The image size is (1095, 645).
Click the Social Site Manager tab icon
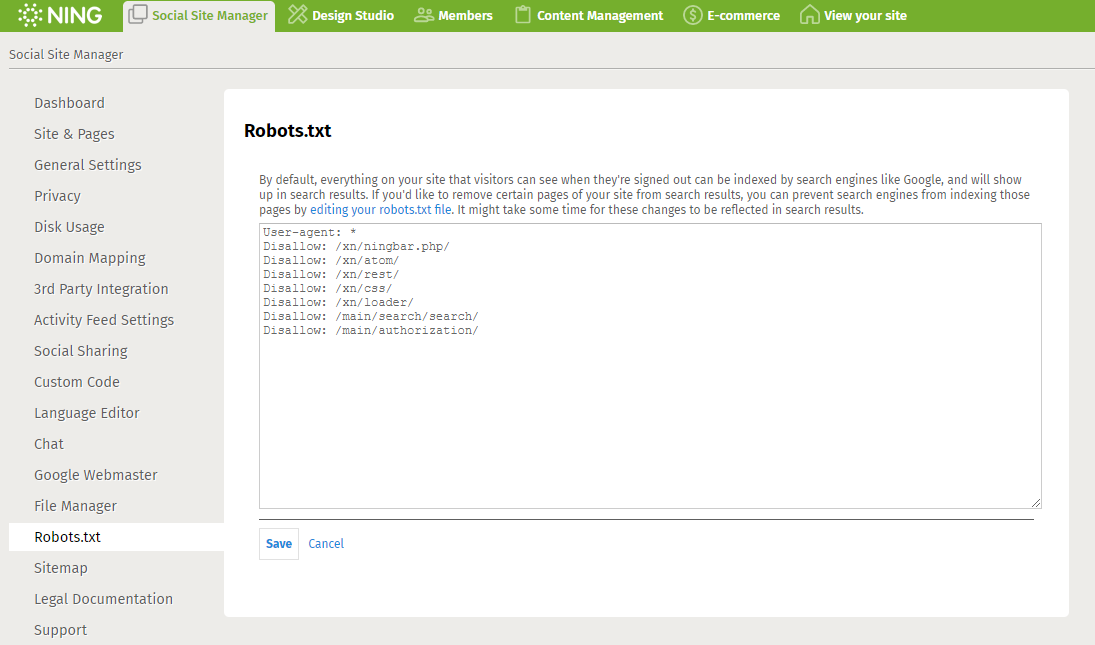(x=138, y=14)
